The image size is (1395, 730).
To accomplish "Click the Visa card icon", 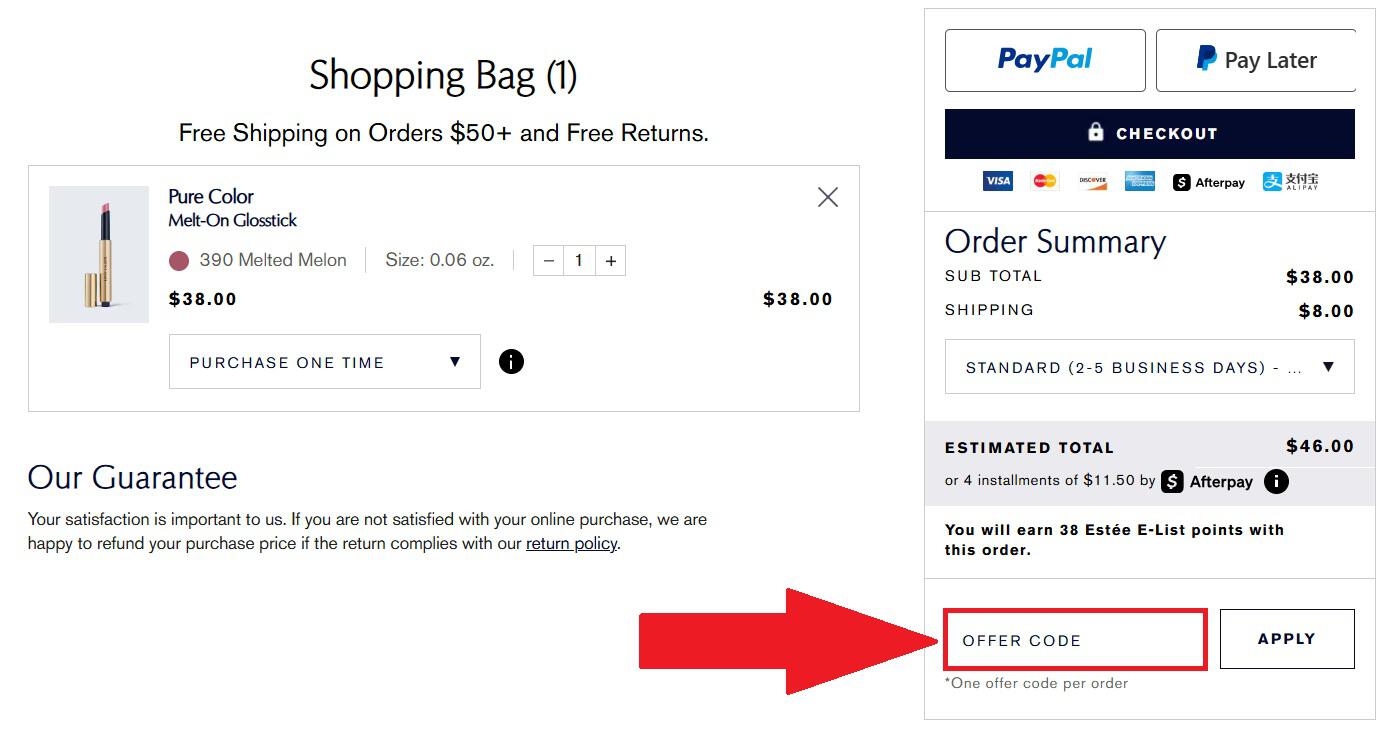I will point(997,181).
